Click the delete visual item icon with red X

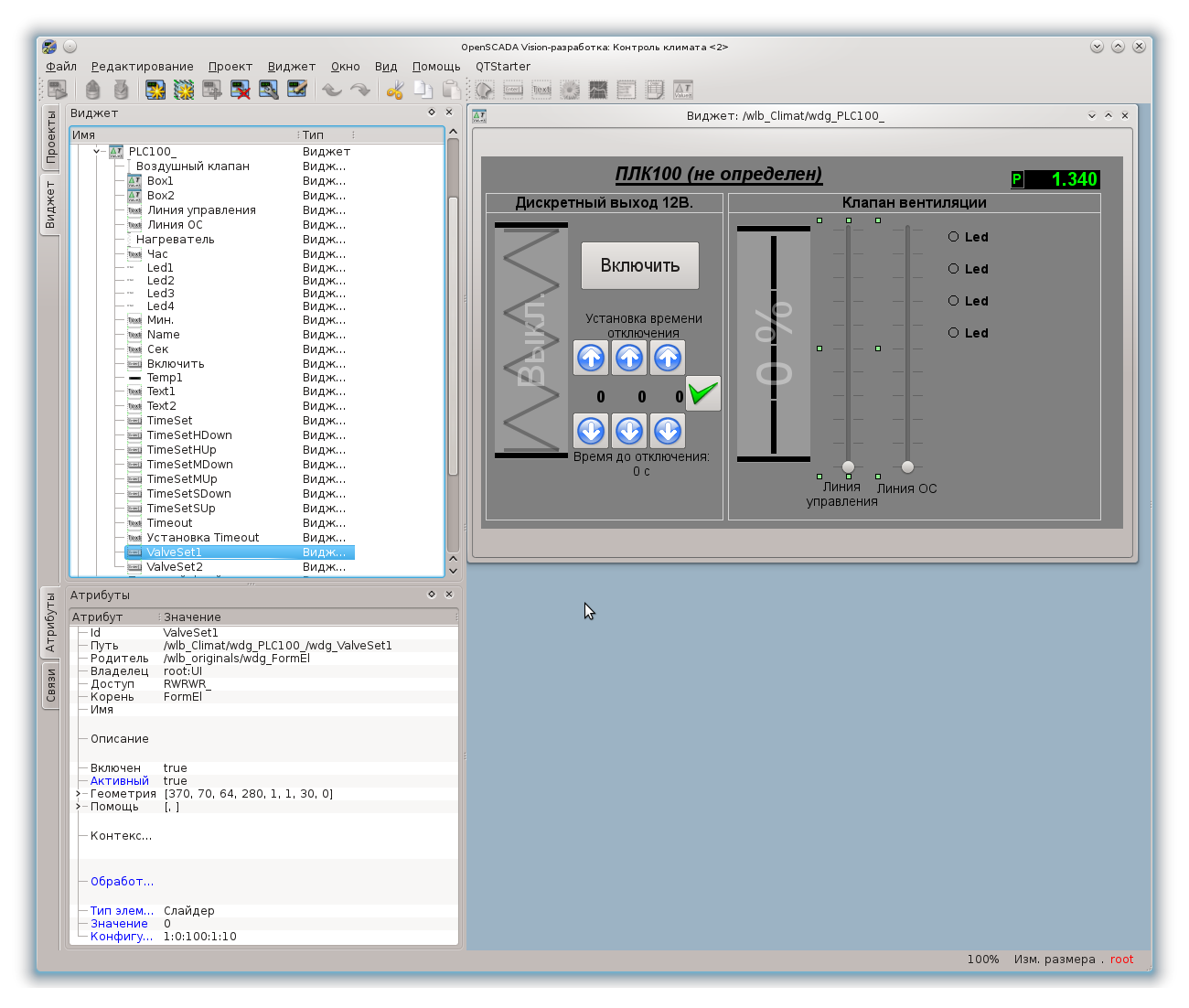tap(241, 90)
